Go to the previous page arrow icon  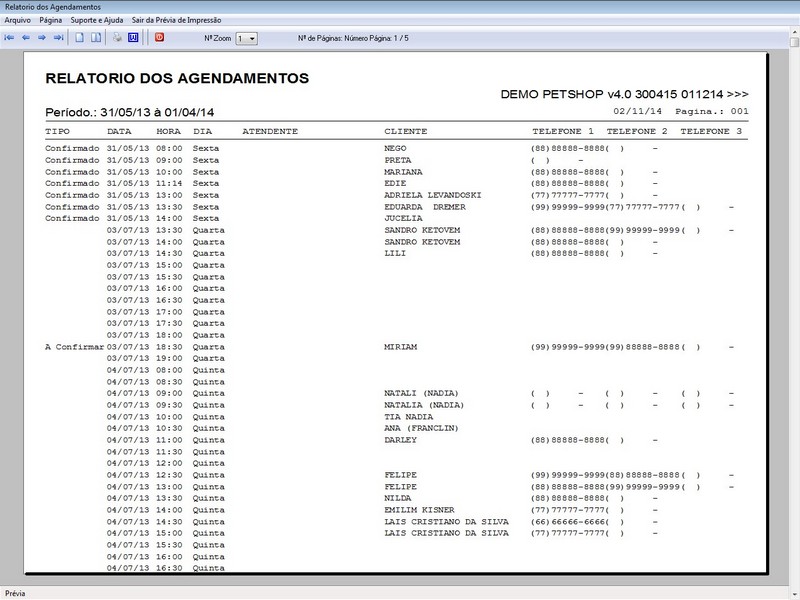28,38
